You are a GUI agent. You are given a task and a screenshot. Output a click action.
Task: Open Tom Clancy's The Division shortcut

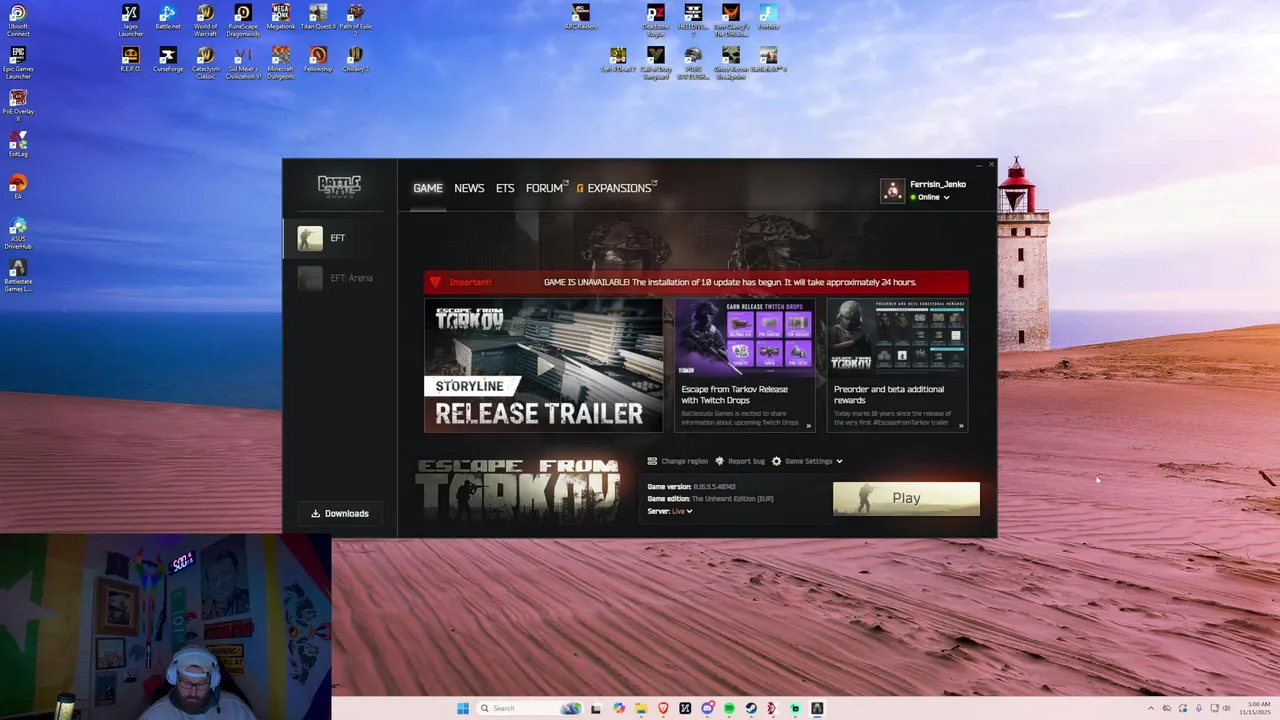pyautogui.click(x=731, y=20)
